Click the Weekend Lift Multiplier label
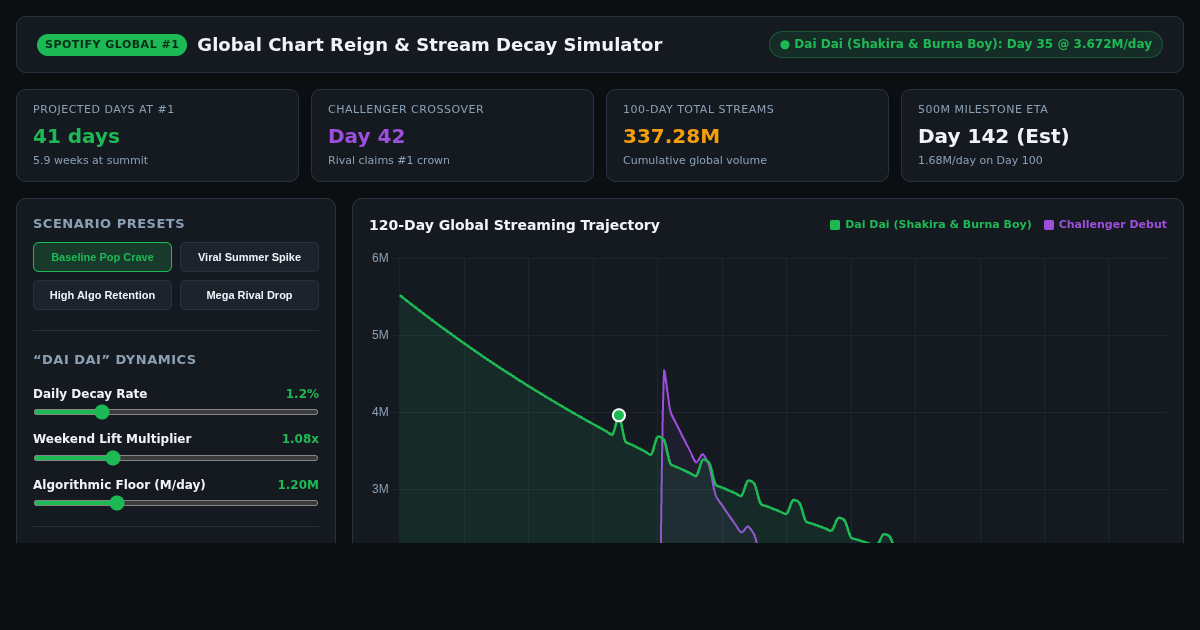Screen dimensions: 1200x630 click(x=112, y=439)
